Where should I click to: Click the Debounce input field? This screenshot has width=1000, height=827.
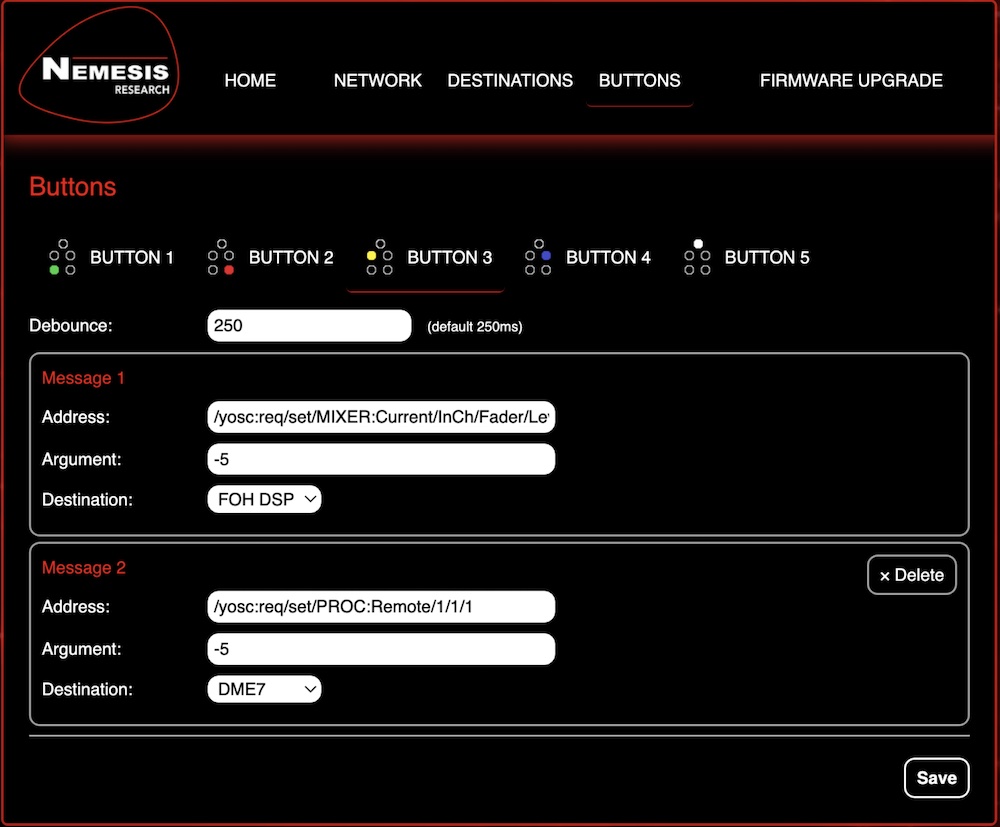point(308,325)
